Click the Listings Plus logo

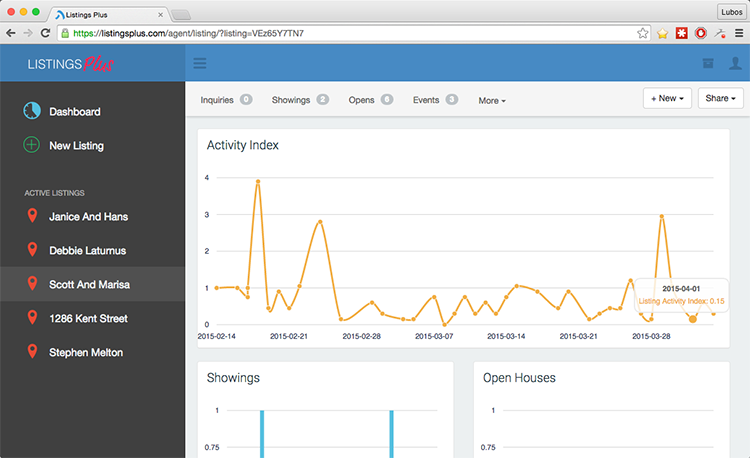[70, 64]
